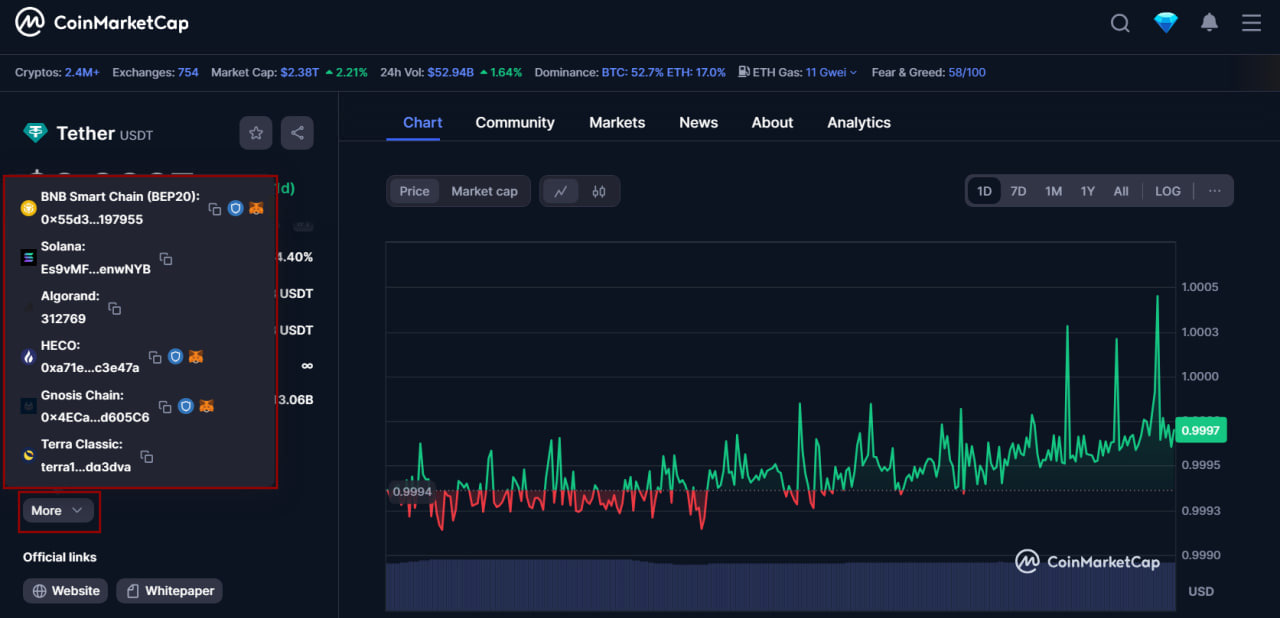Image resolution: width=1280 pixels, height=618 pixels.
Task: Click the Gnosis address 0x4ECa...d605C6
Action: click(x=95, y=417)
